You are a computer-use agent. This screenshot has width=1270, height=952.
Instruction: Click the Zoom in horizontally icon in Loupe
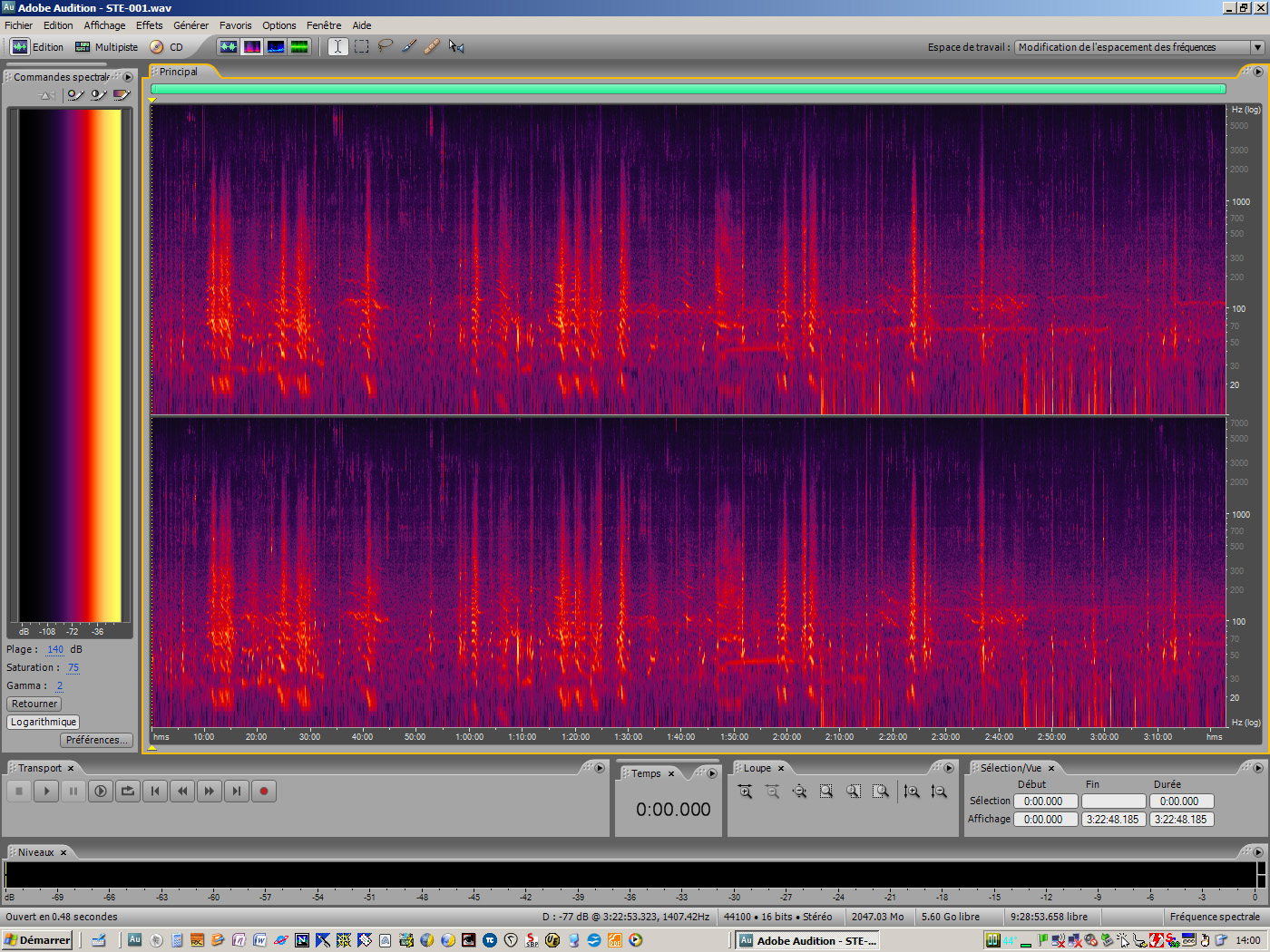click(x=744, y=791)
